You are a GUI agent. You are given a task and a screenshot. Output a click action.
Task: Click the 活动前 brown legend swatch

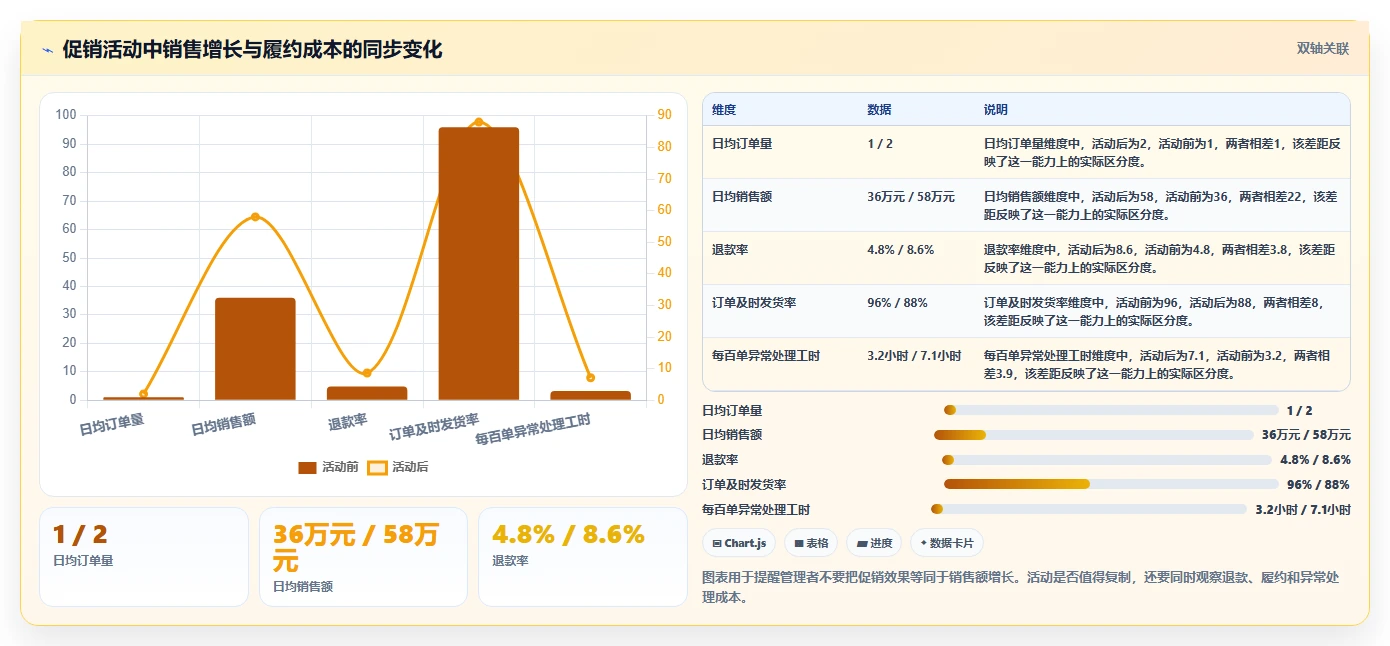[307, 467]
